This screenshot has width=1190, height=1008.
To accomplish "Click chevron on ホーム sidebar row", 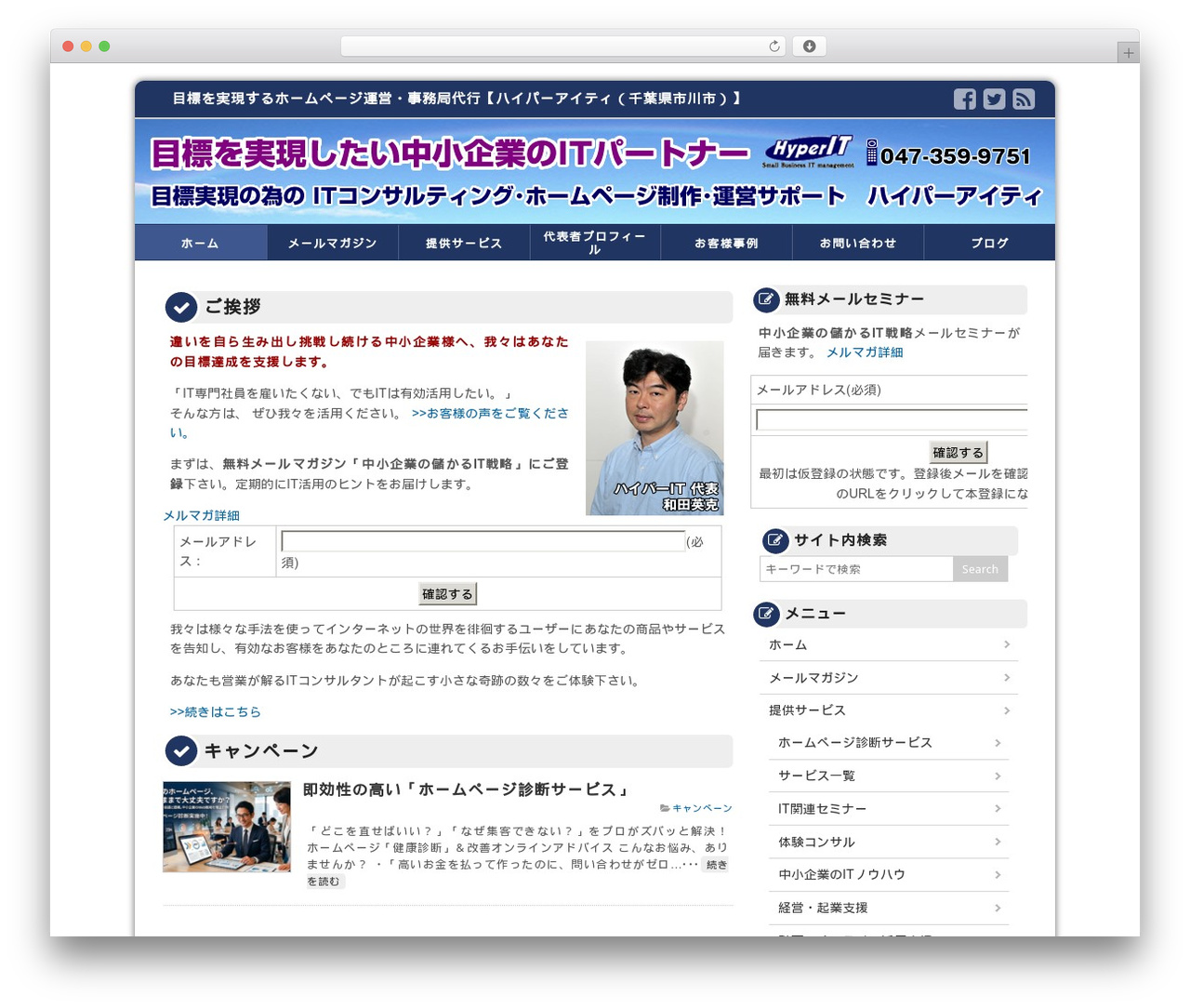I will (1007, 644).
